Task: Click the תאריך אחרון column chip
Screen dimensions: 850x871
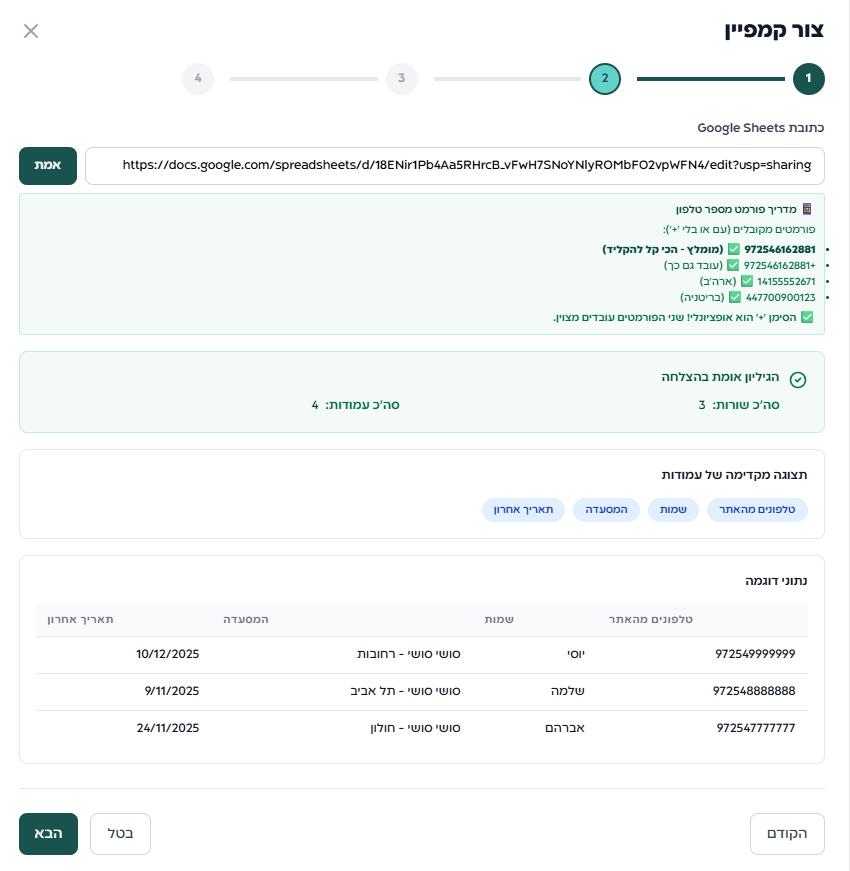Action: point(523,510)
